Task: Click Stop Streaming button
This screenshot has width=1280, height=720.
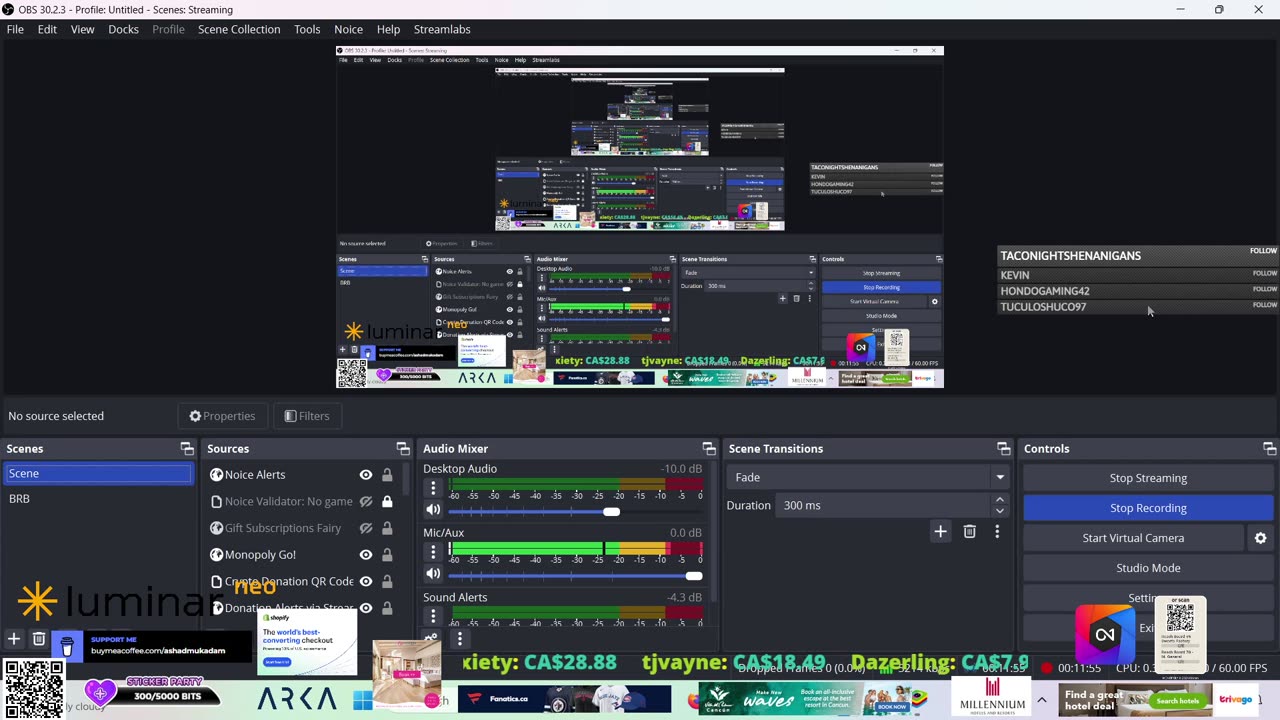Action: click(1148, 478)
